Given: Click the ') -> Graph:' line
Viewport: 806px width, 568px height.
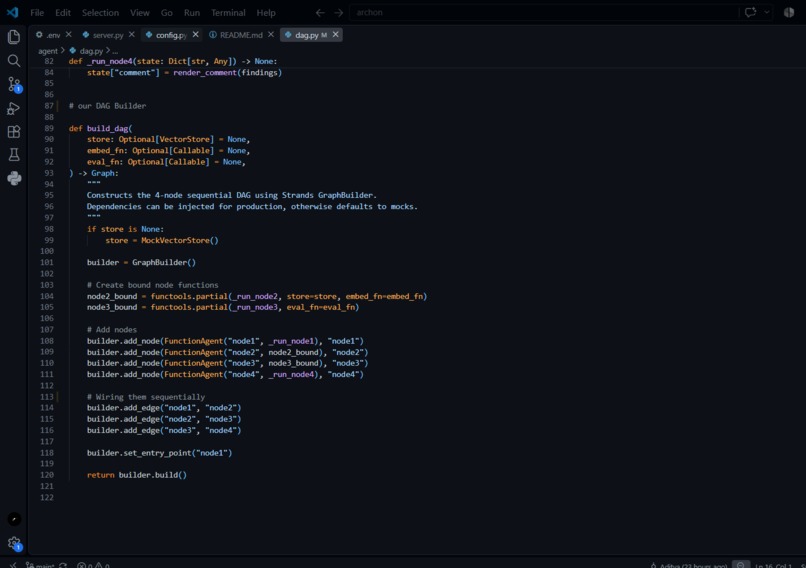Looking at the screenshot, I should (94, 173).
